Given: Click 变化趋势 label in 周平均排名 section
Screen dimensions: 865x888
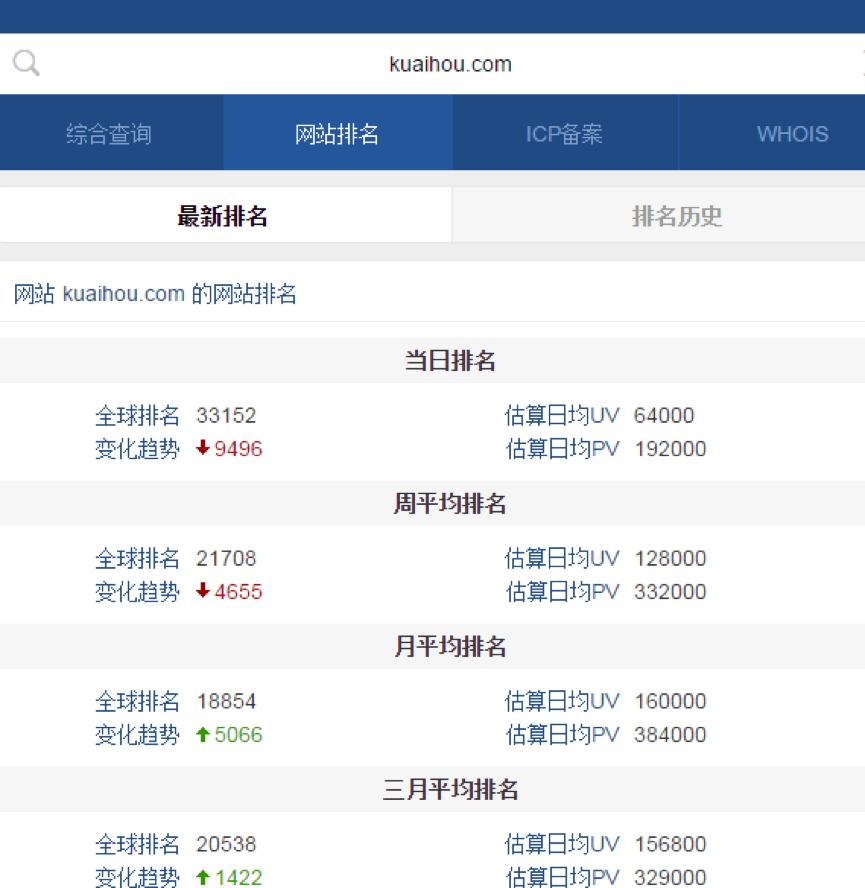Looking at the screenshot, I should pyautogui.click(x=137, y=591).
